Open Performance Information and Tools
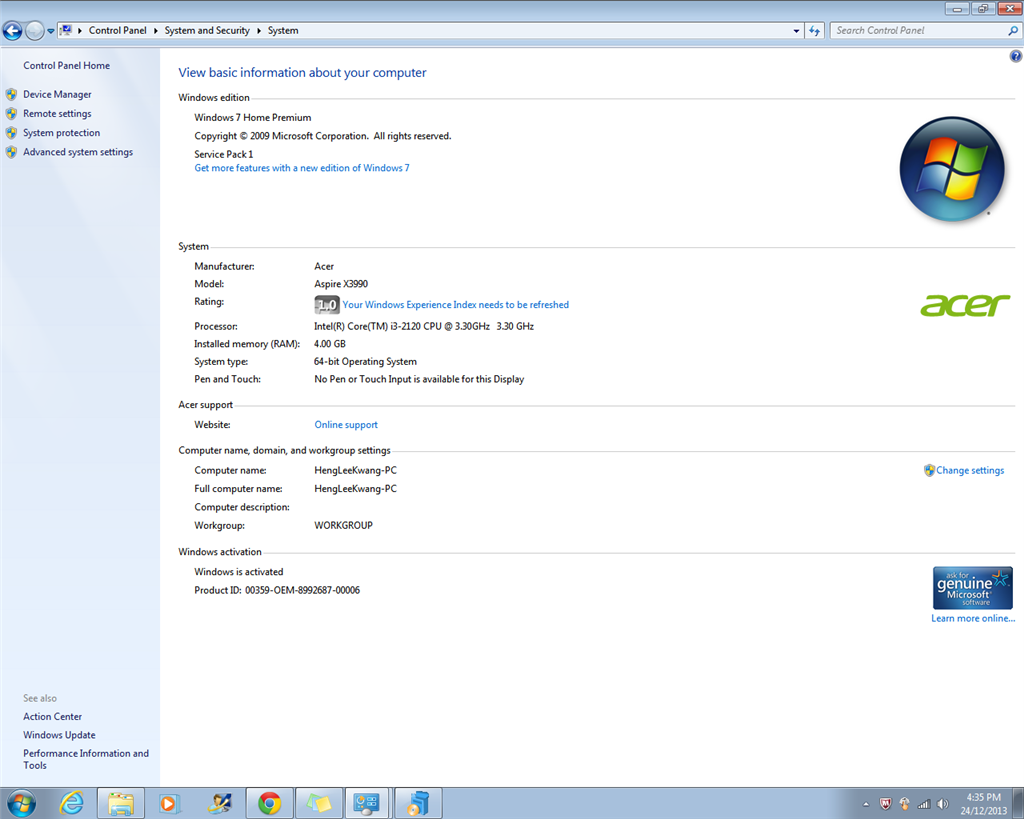The width and height of the screenshot is (1024, 819). (x=86, y=759)
